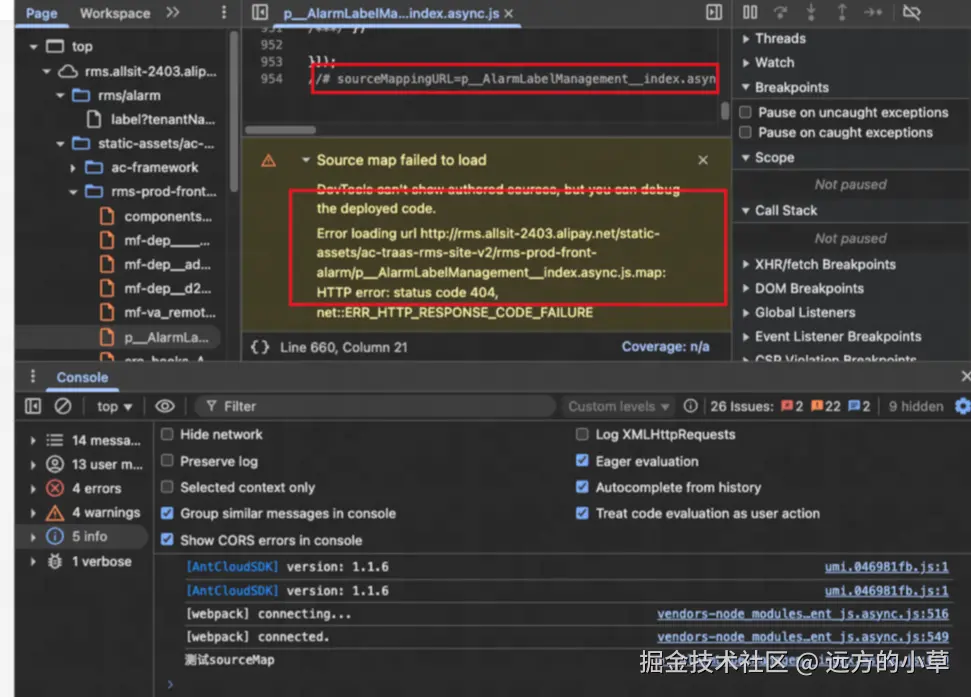Toggle the debugger sidebar icon

click(x=713, y=12)
